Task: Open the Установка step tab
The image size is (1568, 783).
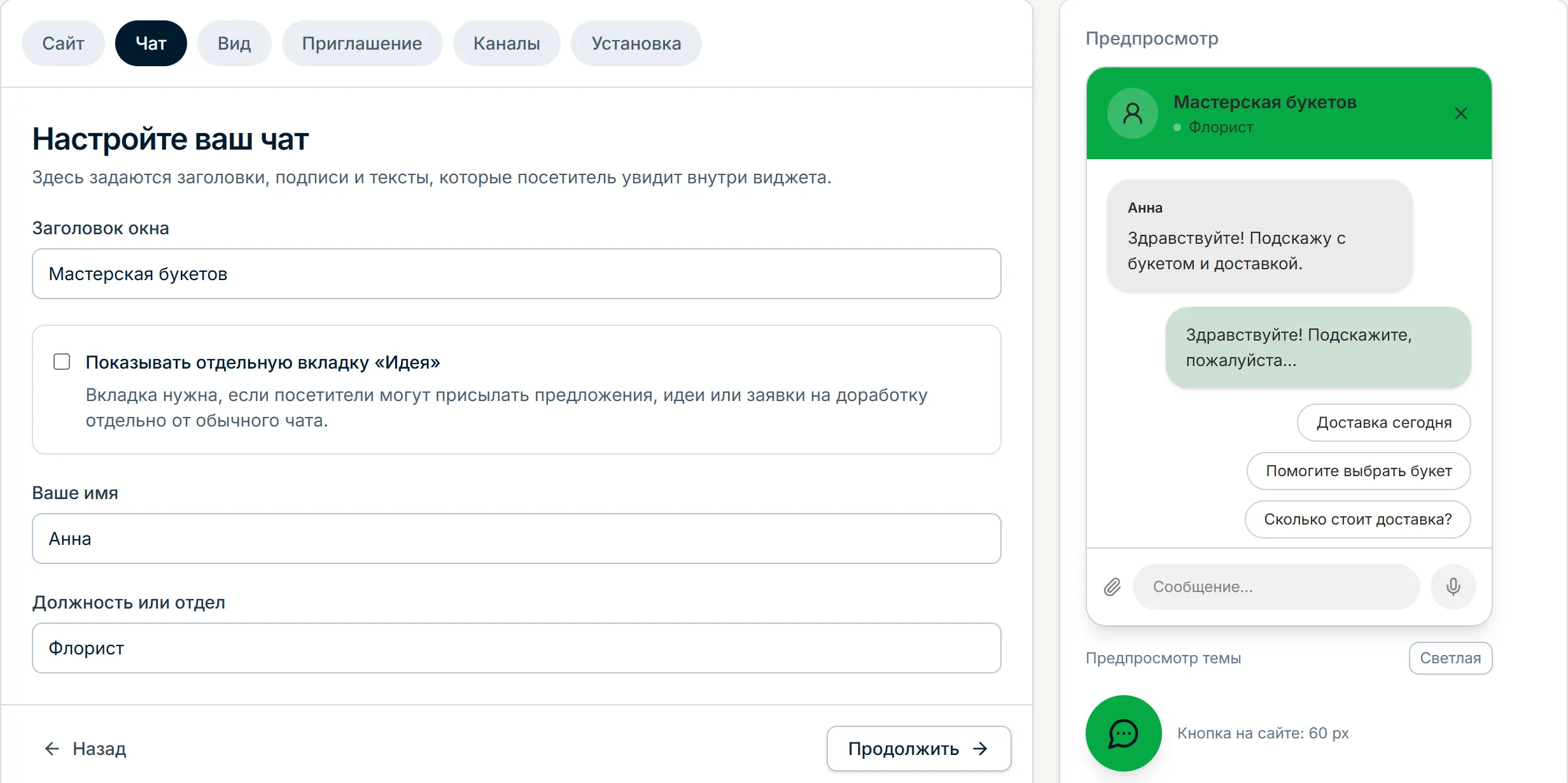Action: point(636,43)
